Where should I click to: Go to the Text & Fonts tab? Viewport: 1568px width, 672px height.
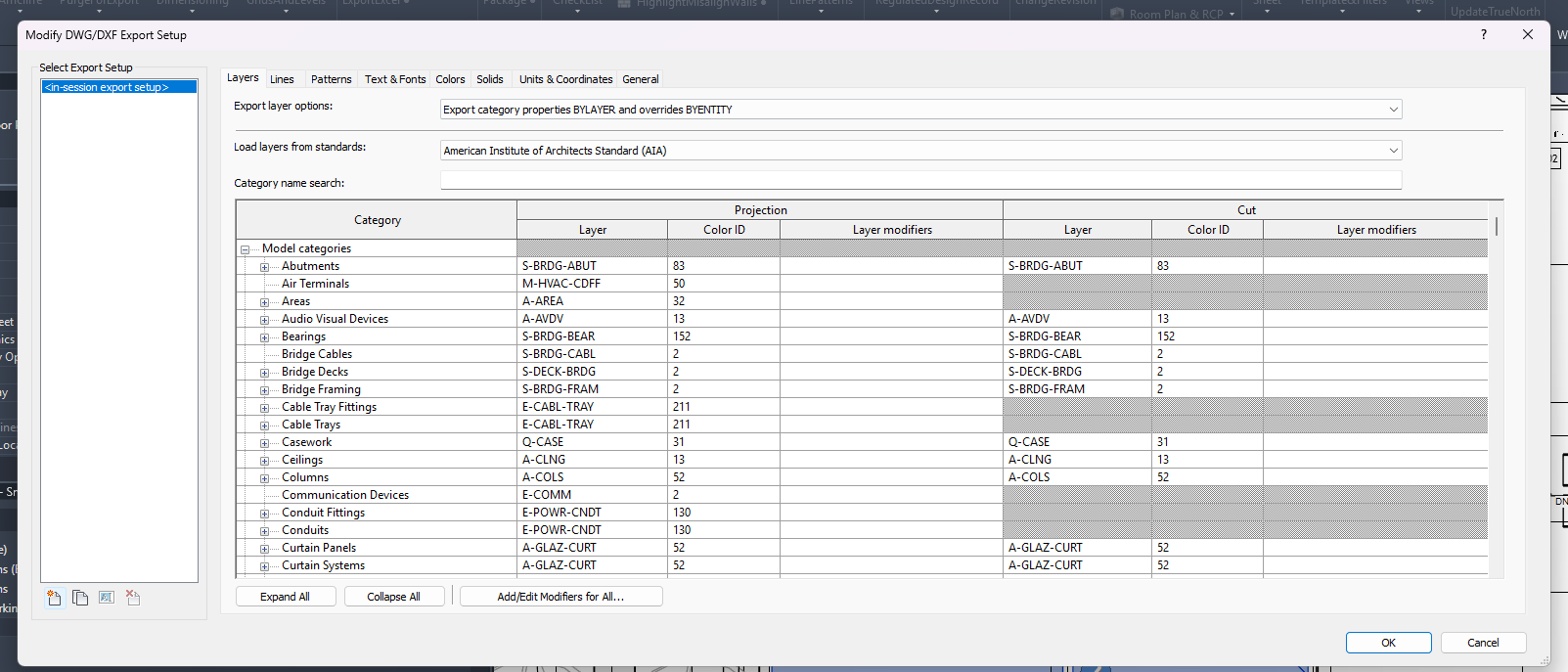[395, 79]
